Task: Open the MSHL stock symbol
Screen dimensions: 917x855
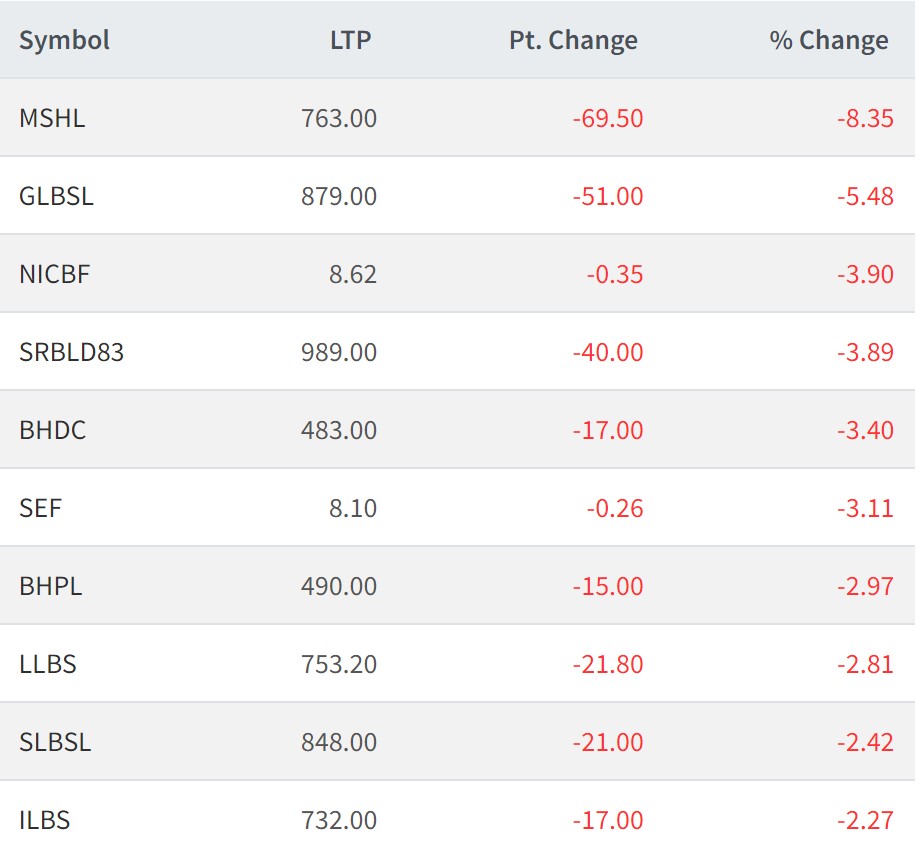Action: (52, 118)
